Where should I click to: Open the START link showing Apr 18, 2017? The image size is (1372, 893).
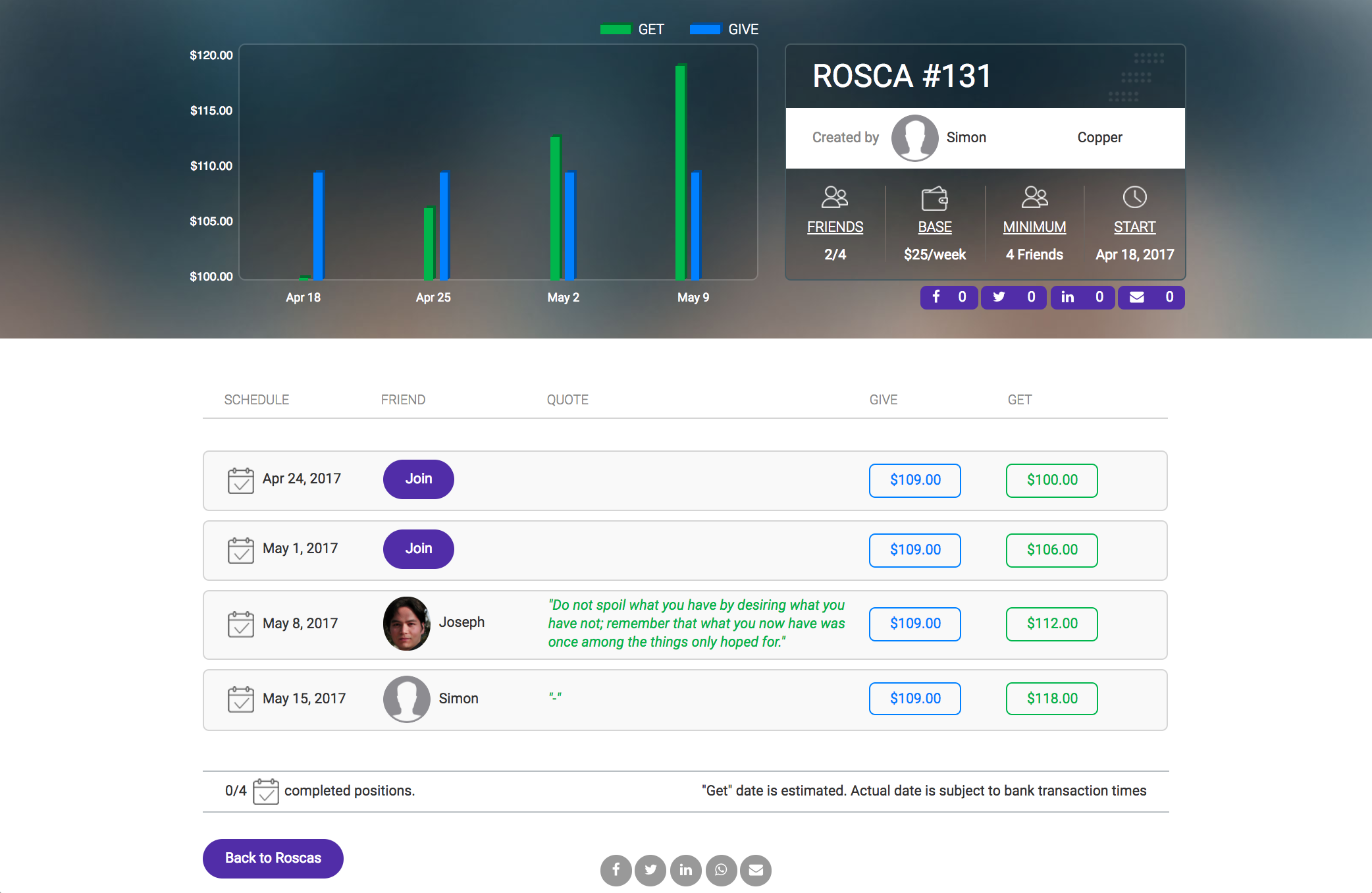point(1134,227)
